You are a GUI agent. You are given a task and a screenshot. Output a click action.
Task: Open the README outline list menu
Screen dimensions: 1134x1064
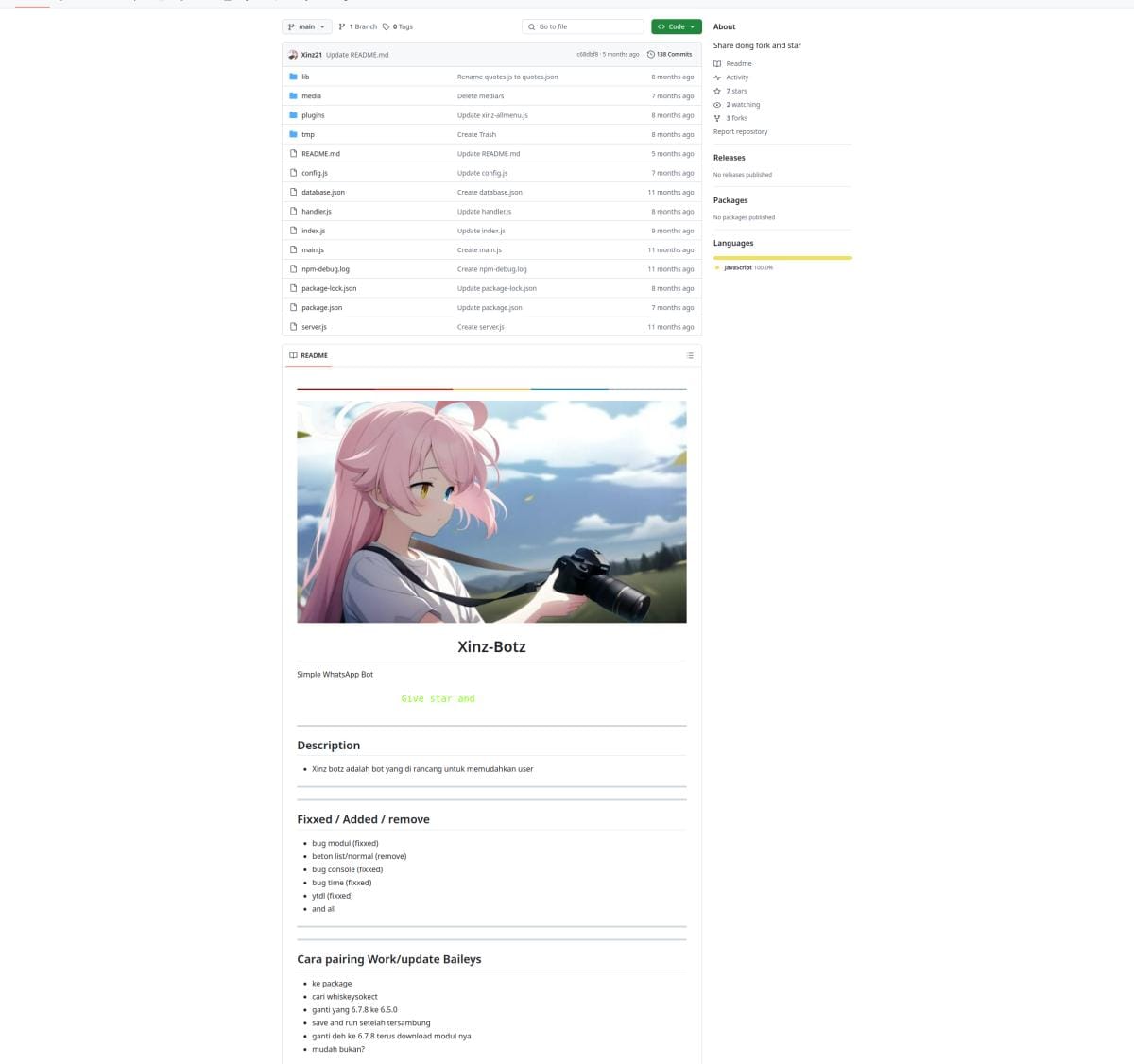(690, 355)
